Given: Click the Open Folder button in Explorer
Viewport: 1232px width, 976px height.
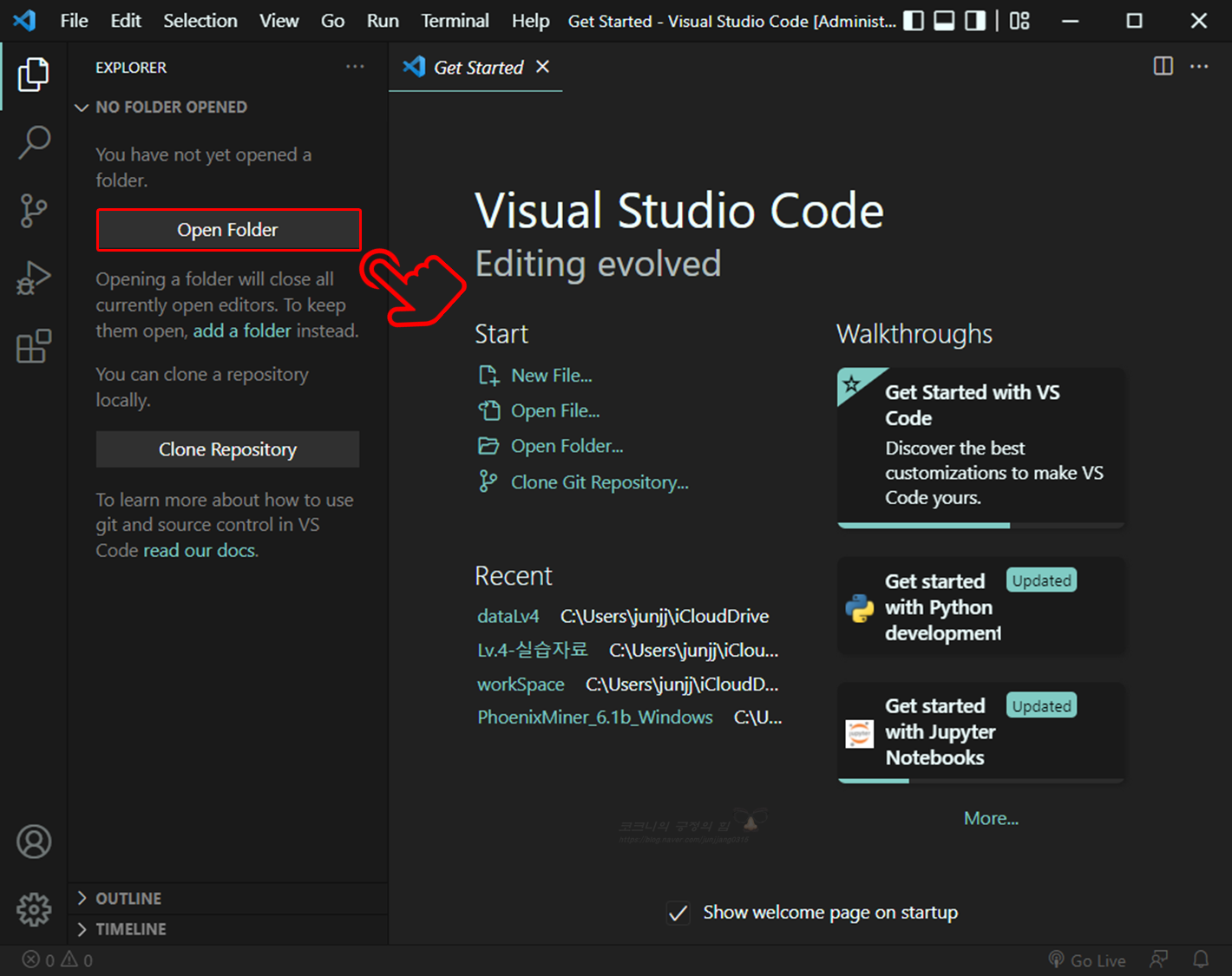Looking at the screenshot, I should (228, 230).
